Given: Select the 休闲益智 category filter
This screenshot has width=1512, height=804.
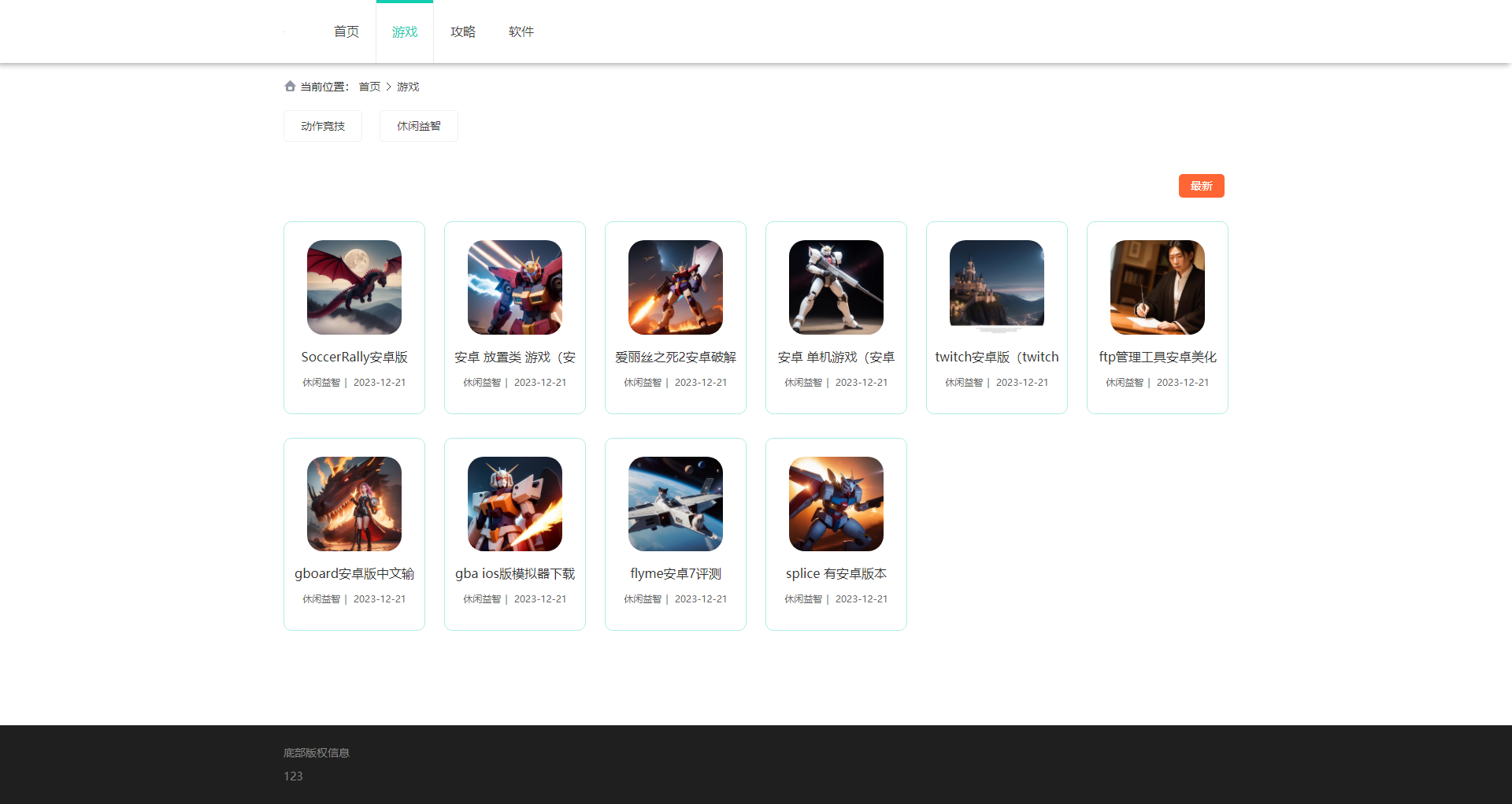Looking at the screenshot, I should pyautogui.click(x=418, y=126).
